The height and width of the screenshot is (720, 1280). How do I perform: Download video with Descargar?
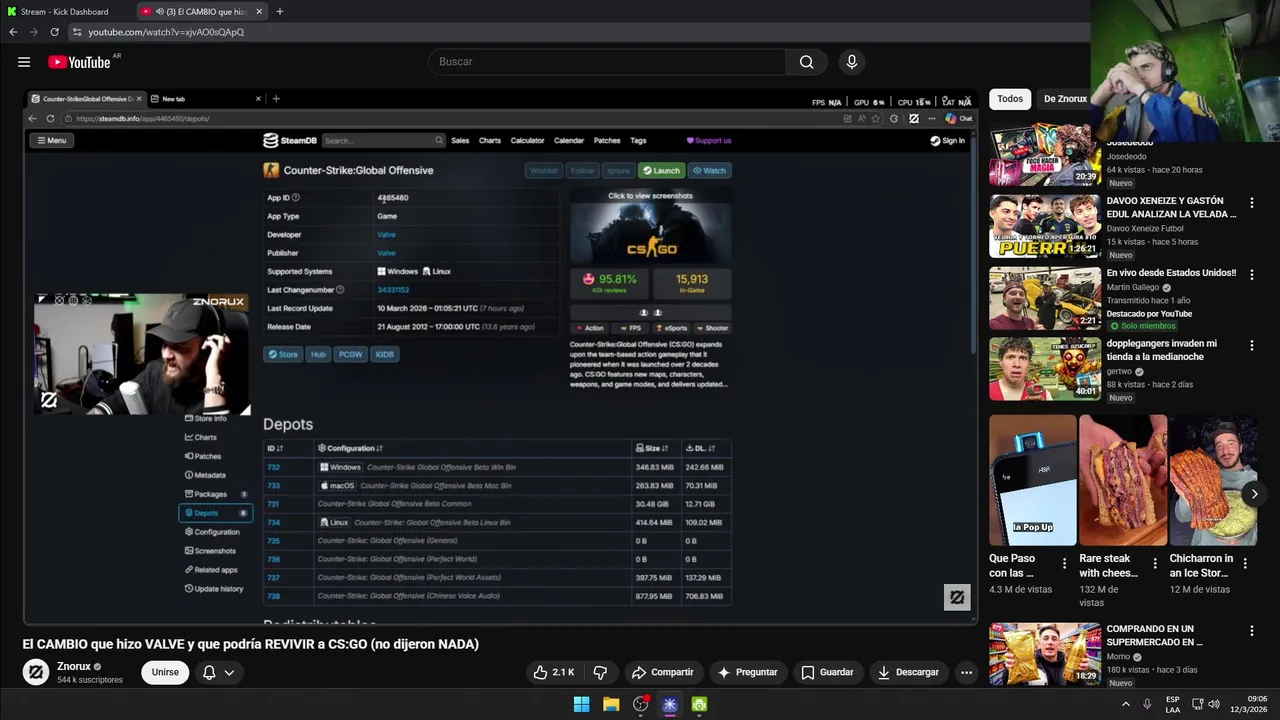[x=908, y=672]
